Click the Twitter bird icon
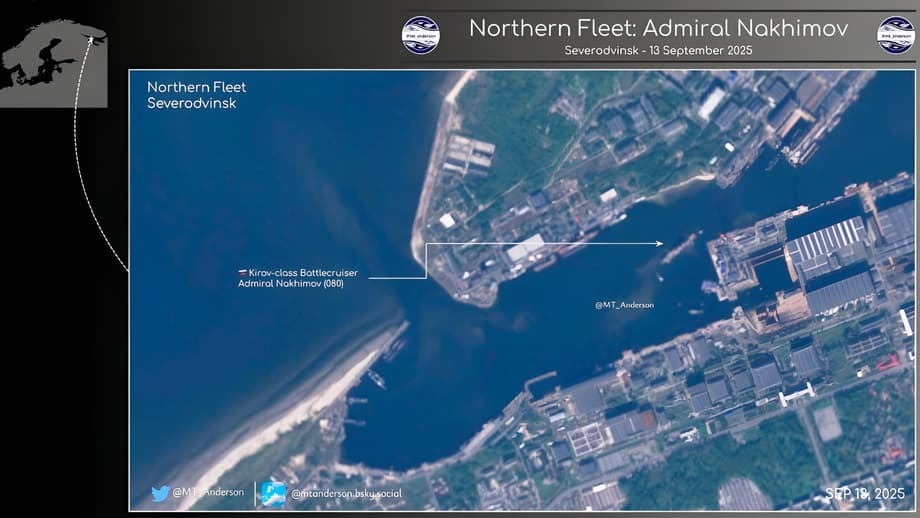 coord(160,493)
